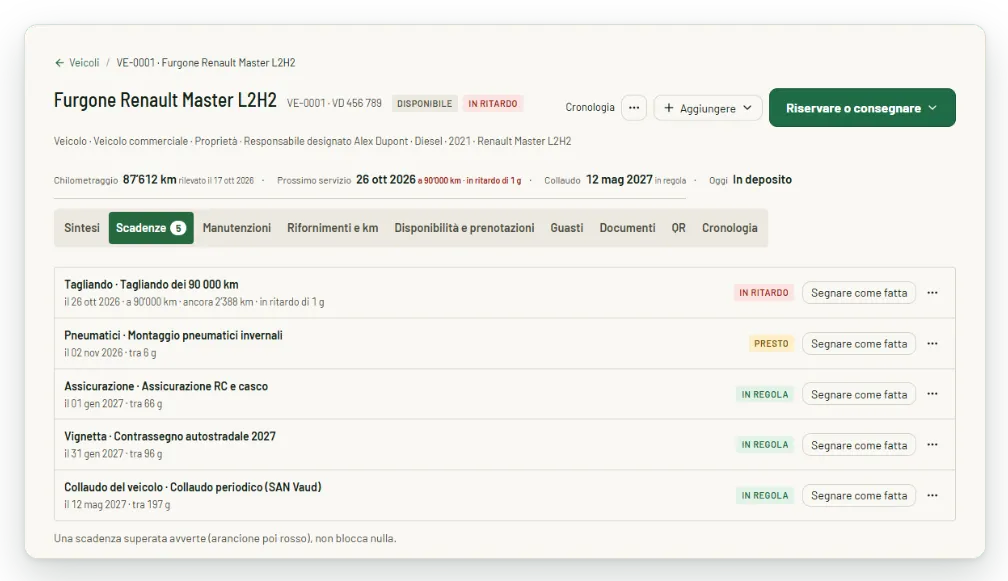
Task: Click the next service date '26 ott 2026'
Action: [386, 180]
